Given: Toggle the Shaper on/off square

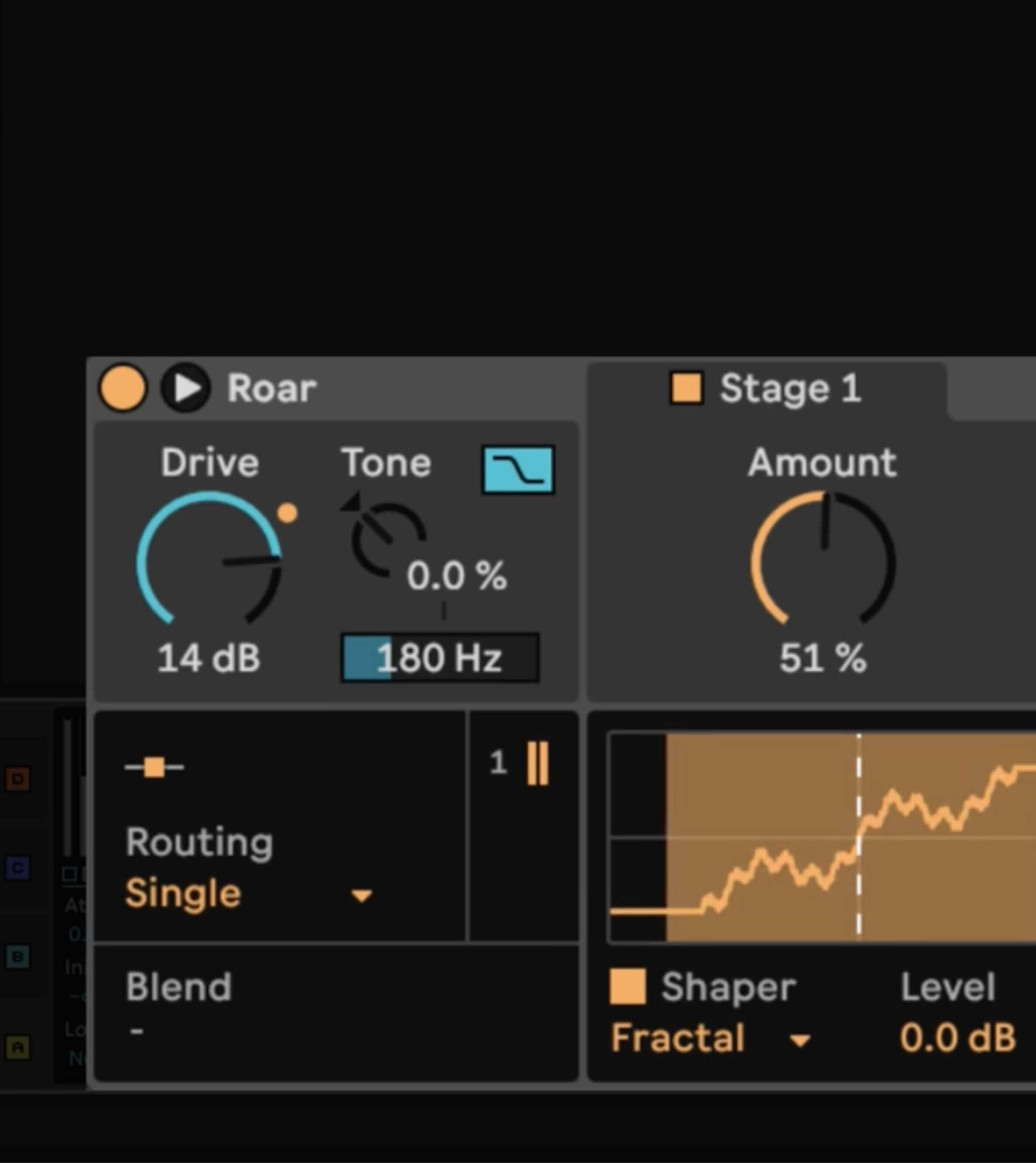Looking at the screenshot, I should click(627, 987).
